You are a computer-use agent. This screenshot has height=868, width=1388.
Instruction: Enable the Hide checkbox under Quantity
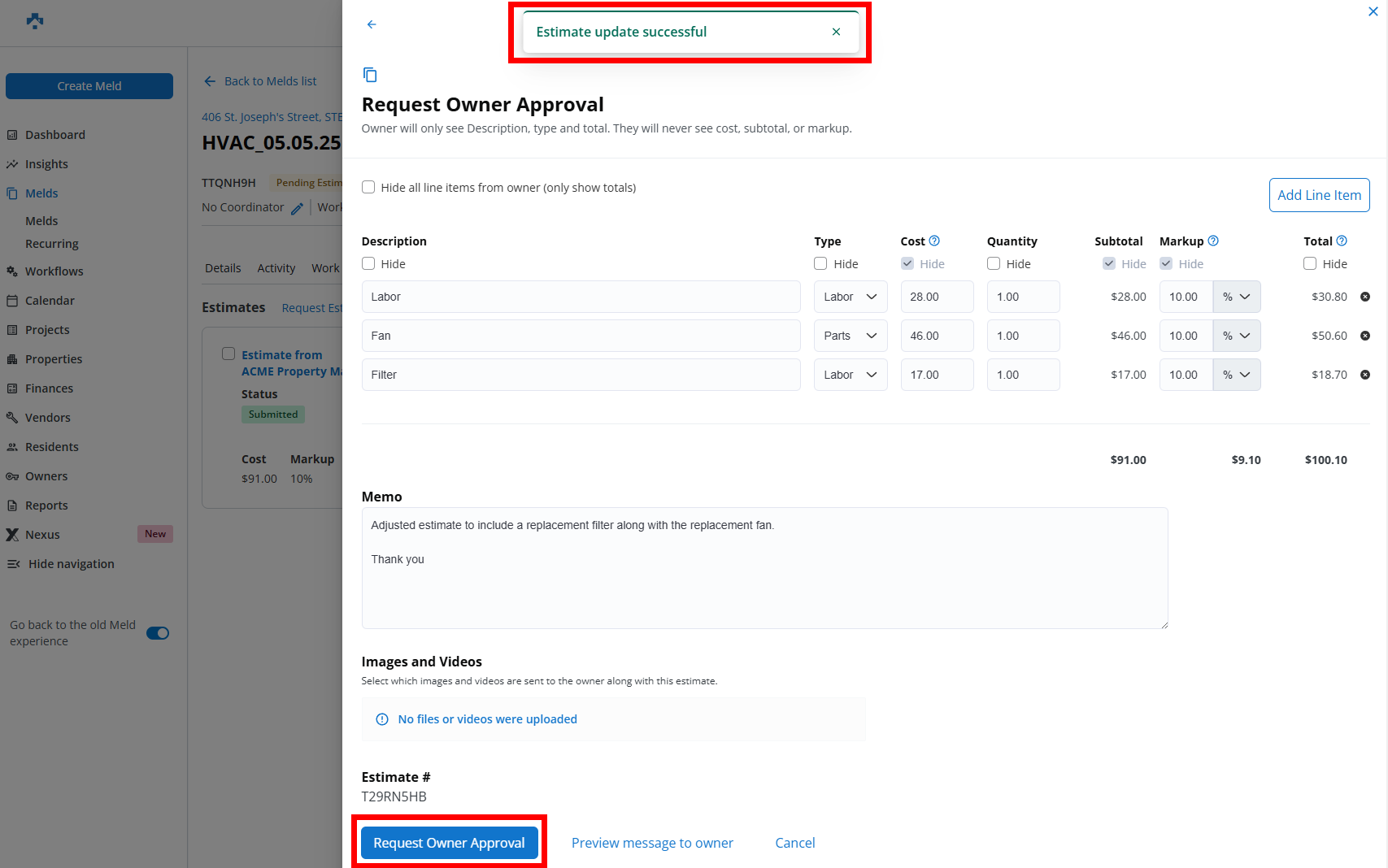[x=994, y=263]
